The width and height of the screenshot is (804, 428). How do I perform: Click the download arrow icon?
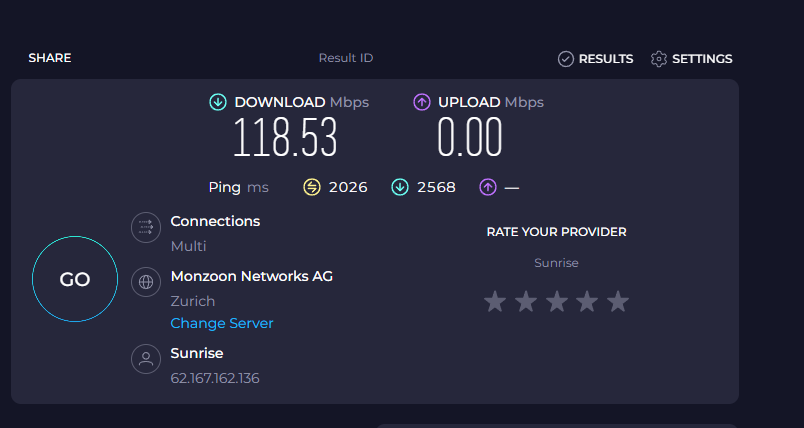[218, 102]
